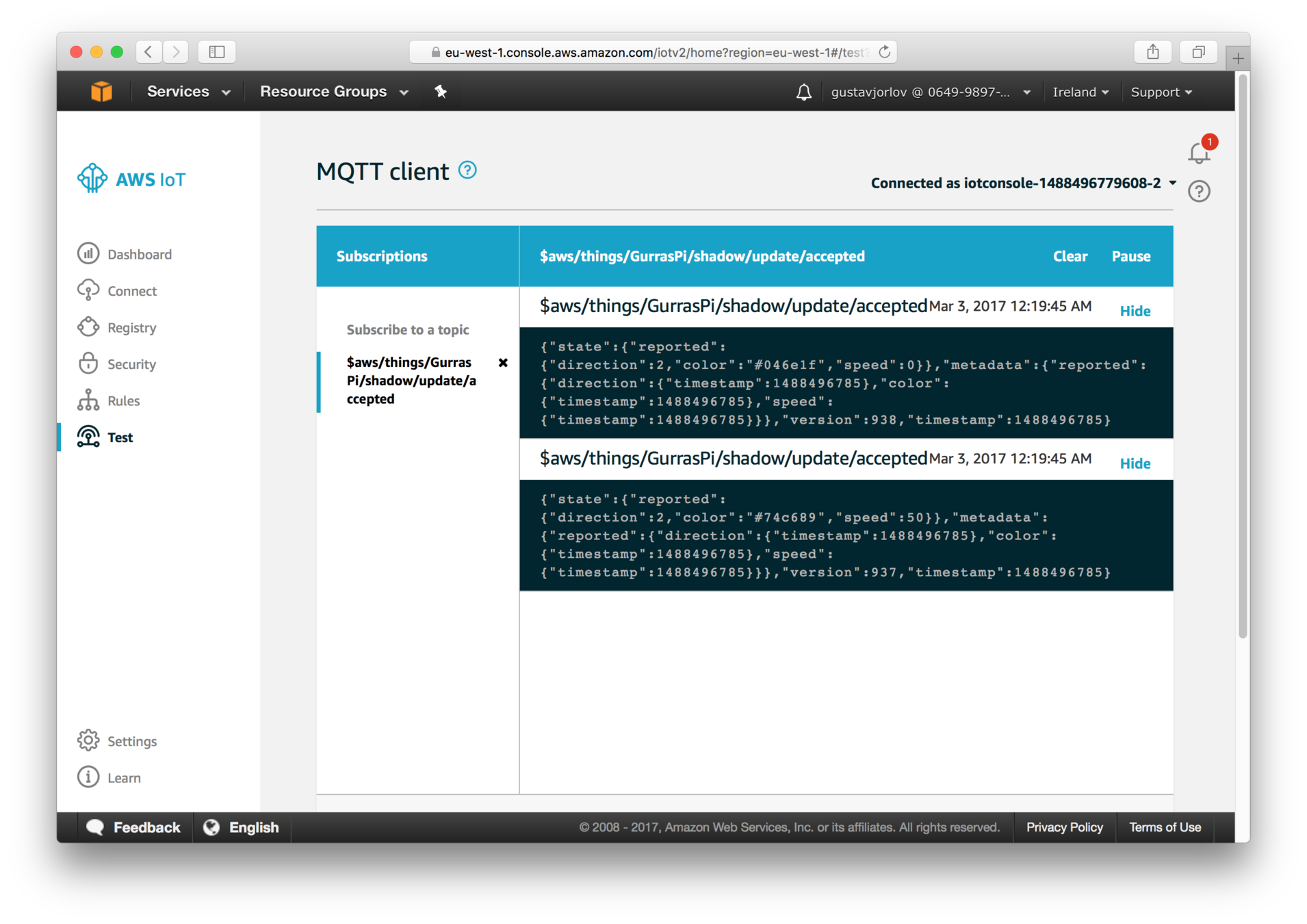
Task: Click the Test antenna icon
Action: 88,437
